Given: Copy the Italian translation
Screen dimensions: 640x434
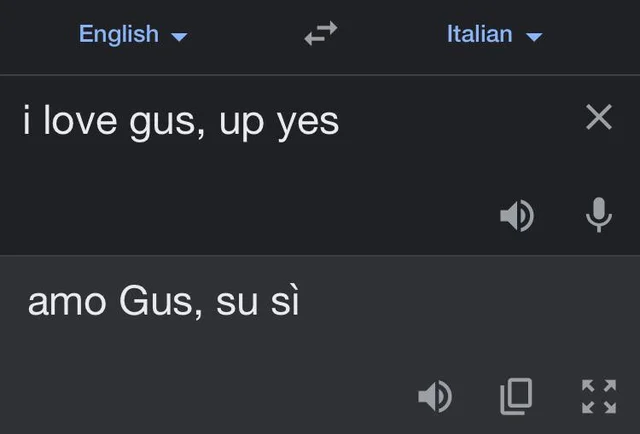Looking at the screenshot, I should click(516, 397).
